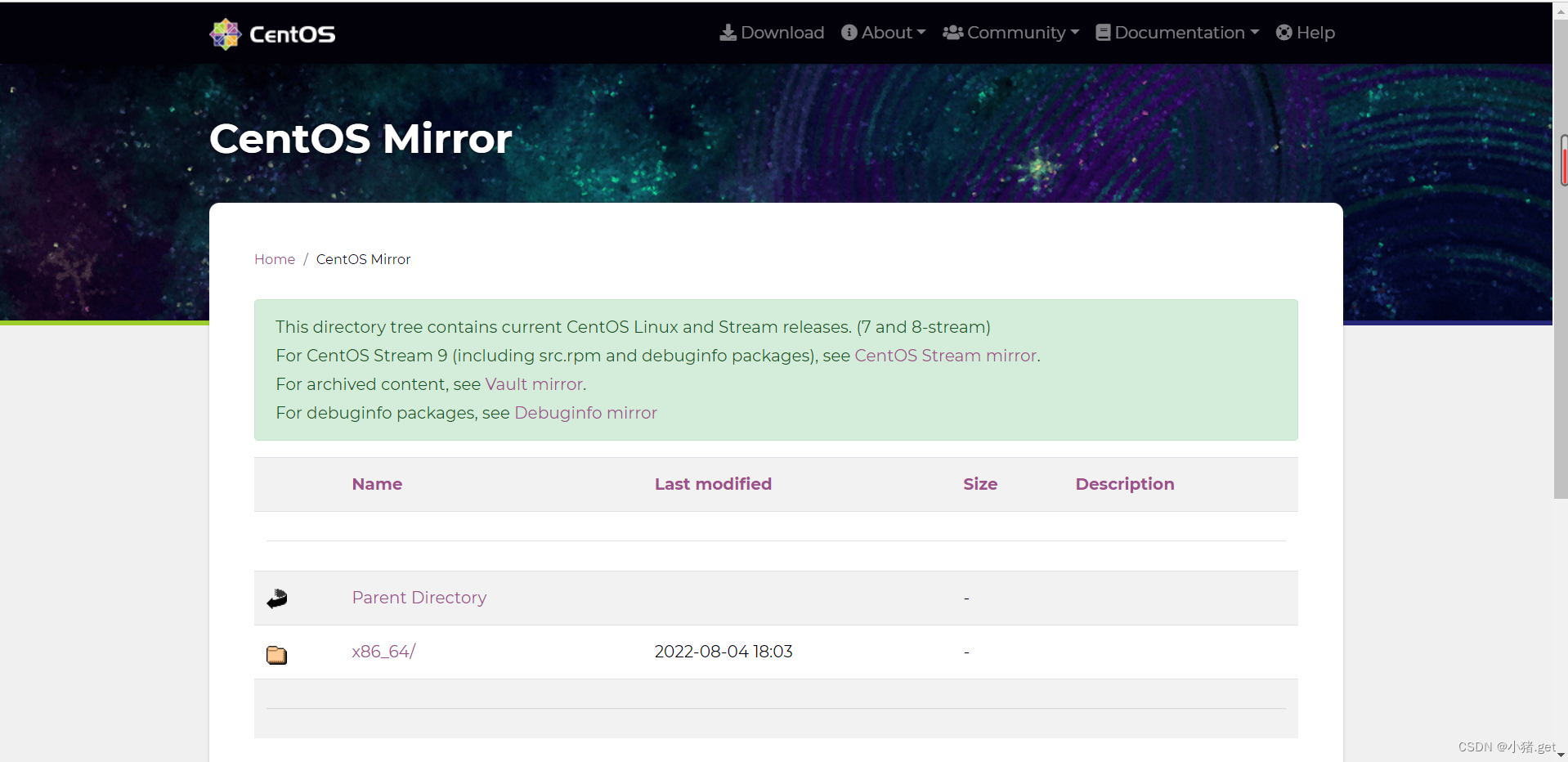Viewport: 1568px width, 762px height.
Task: Click the date 2022-08-04 18:03
Action: [724, 652]
